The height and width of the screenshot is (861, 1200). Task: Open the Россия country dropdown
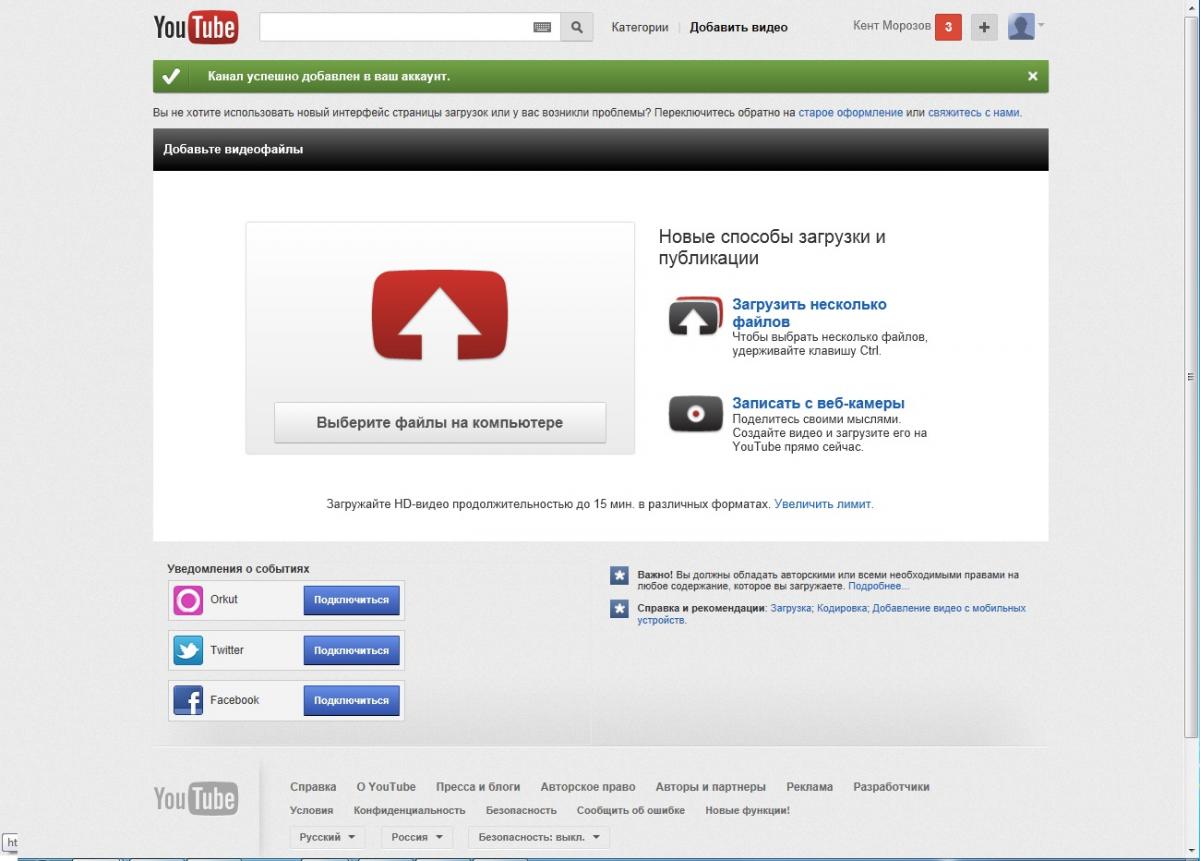[417, 837]
